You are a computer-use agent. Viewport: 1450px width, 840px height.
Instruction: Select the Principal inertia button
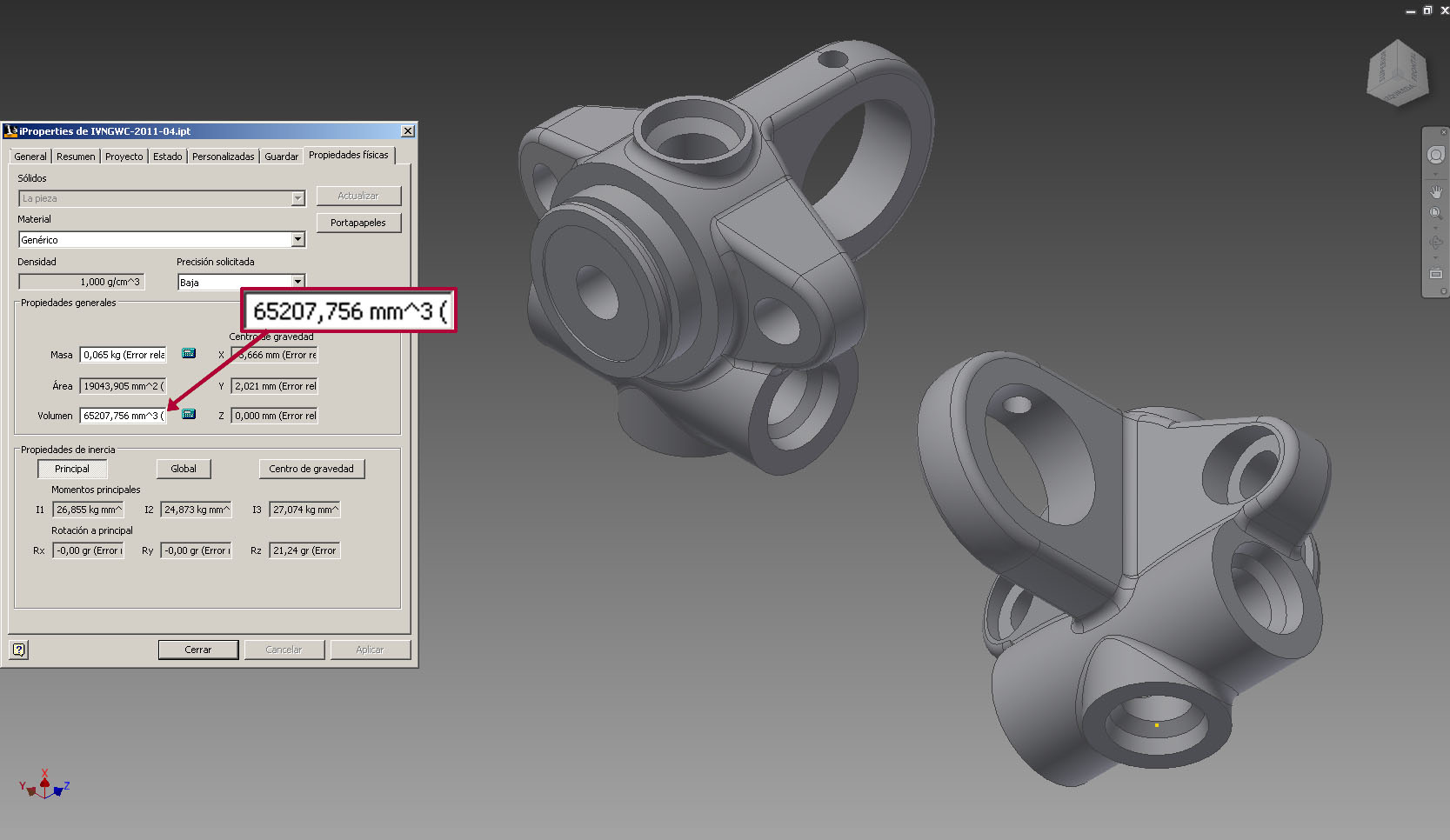tap(72, 469)
